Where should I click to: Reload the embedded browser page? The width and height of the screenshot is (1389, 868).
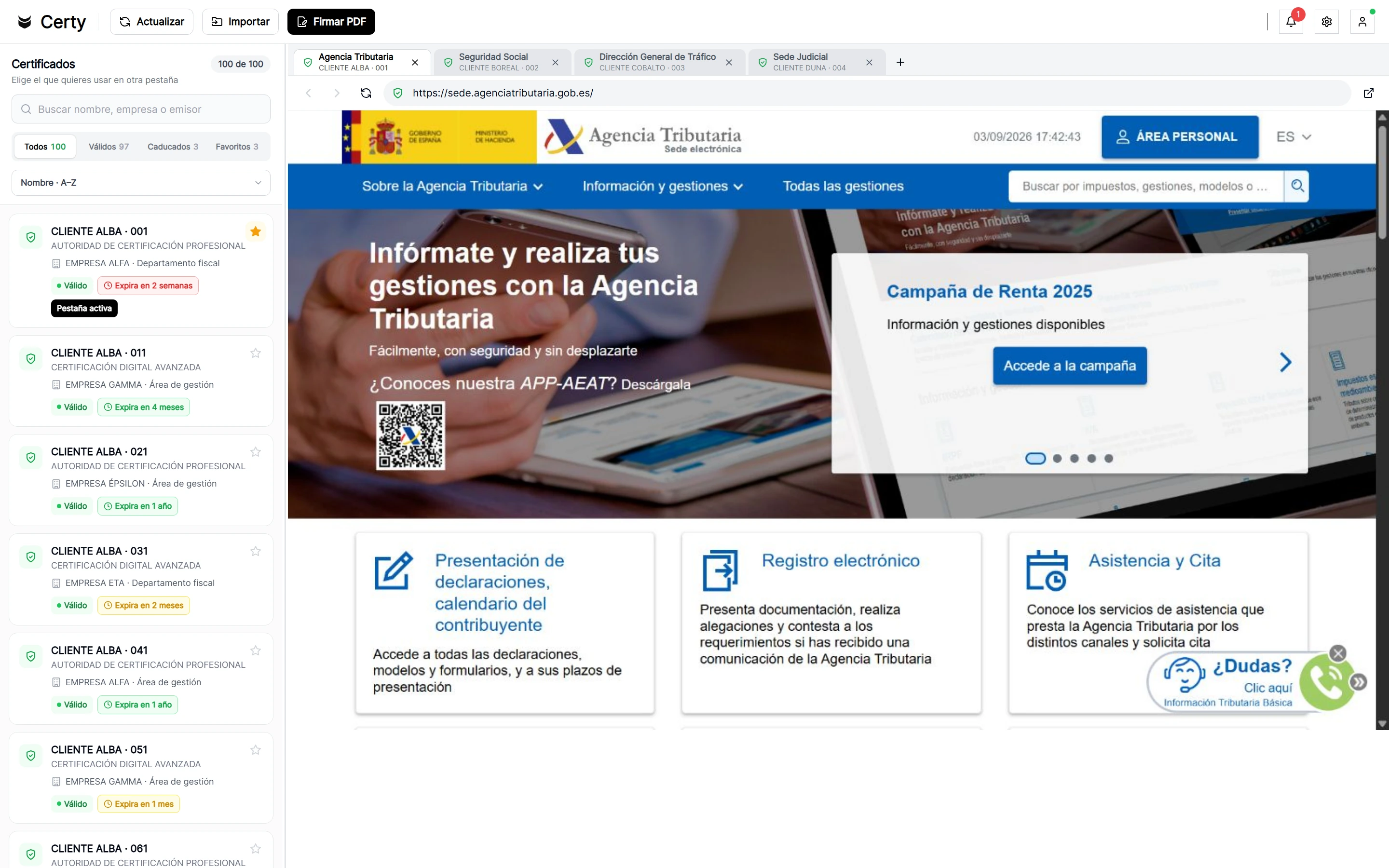pyautogui.click(x=366, y=93)
